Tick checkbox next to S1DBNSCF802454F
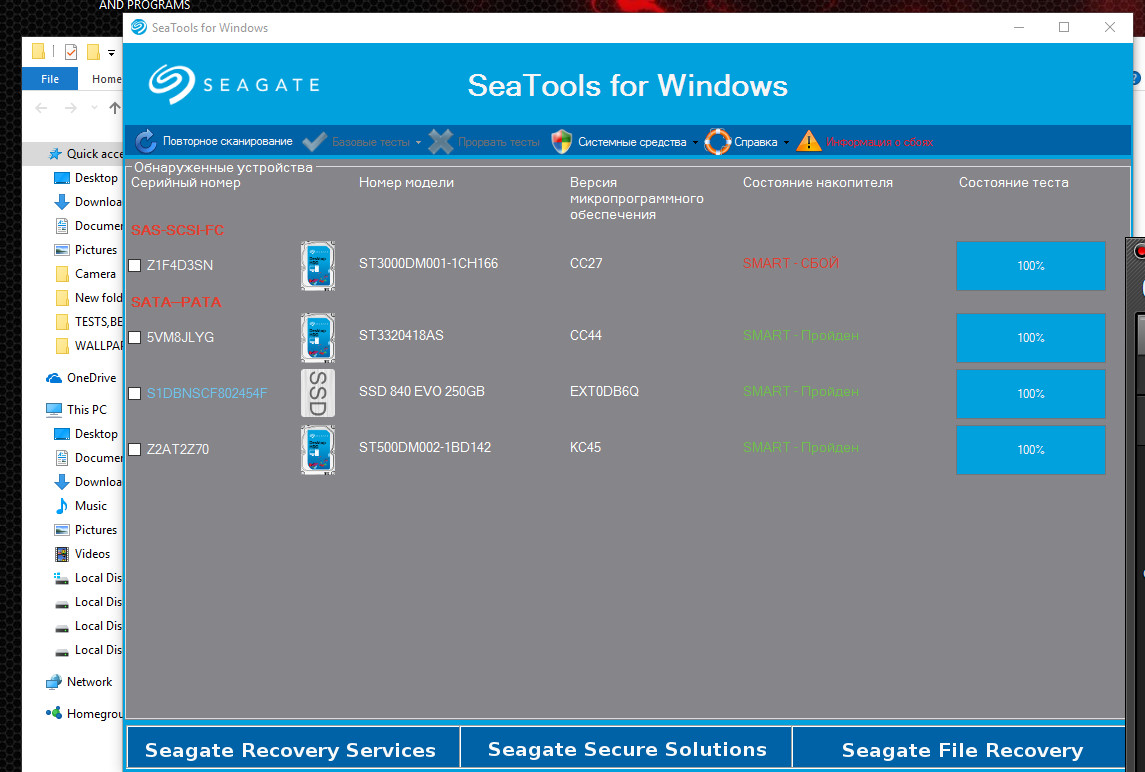Image resolution: width=1145 pixels, height=772 pixels. (134, 394)
